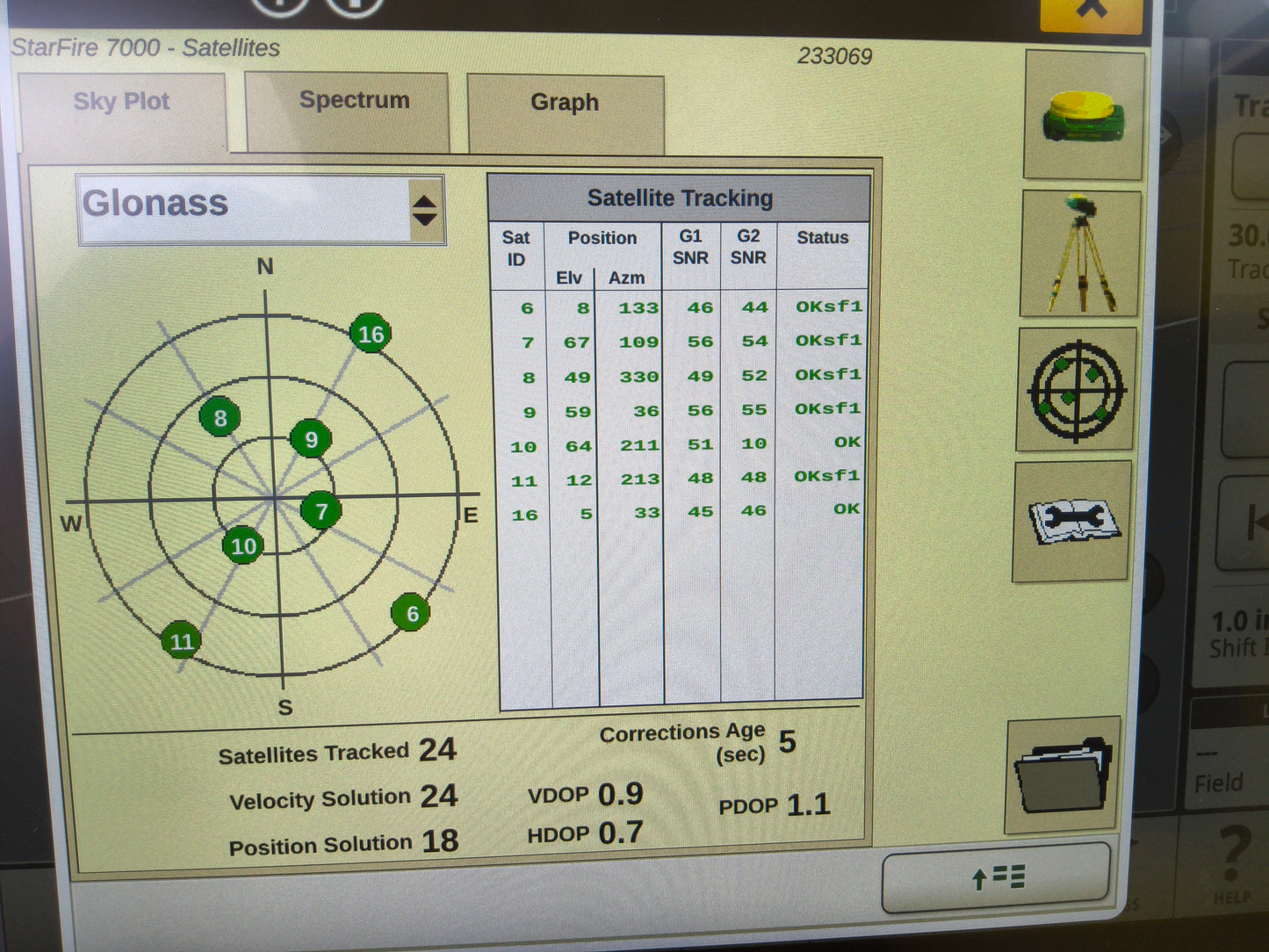Viewport: 1269px width, 952px height.
Task: Select satellite 10 on sky plot
Action: point(243,546)
